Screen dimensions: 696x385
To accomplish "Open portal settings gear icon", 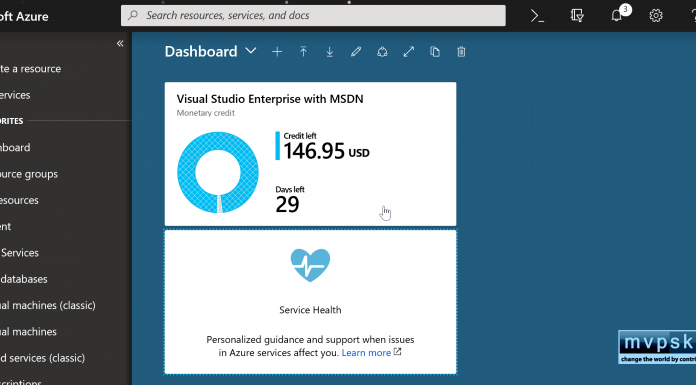I will pyautogui.click(x=656, y=16).
